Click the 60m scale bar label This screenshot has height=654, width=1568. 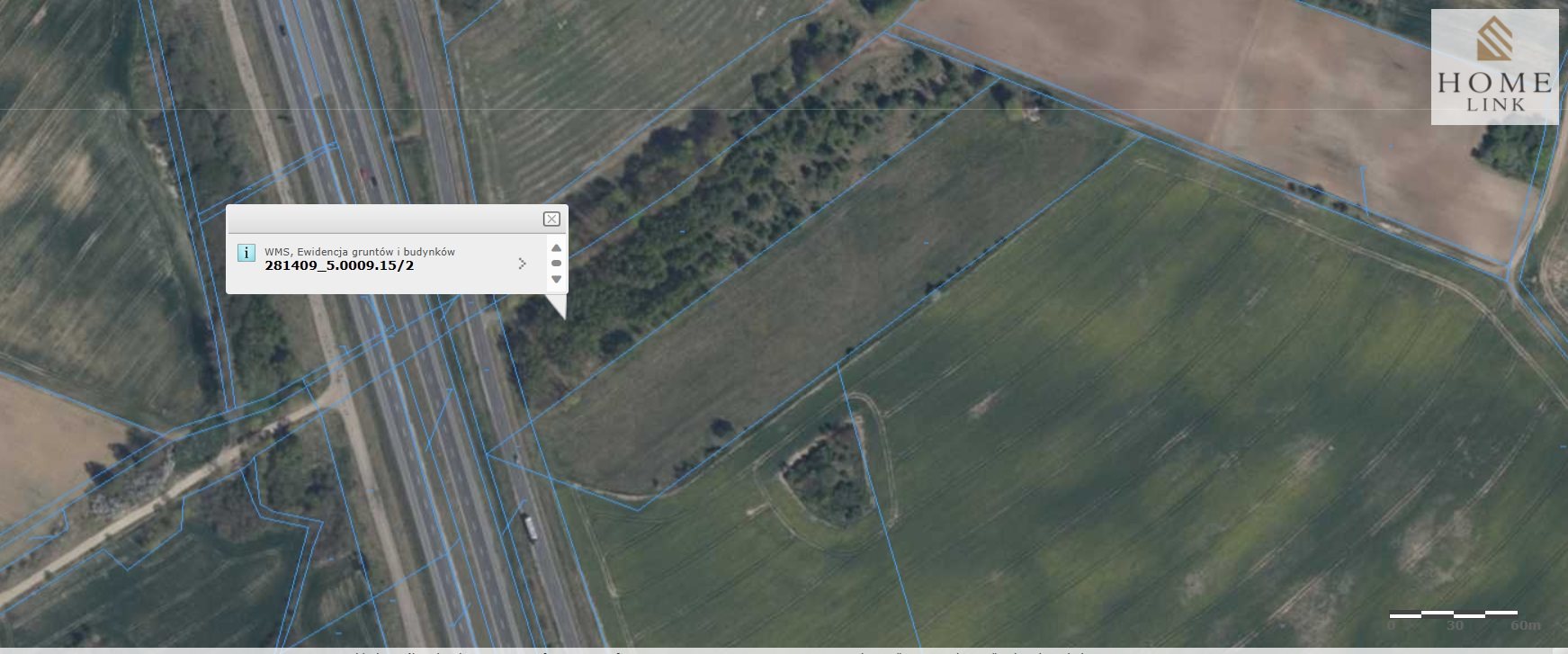pyautogui.click(x=1525, y=625)
